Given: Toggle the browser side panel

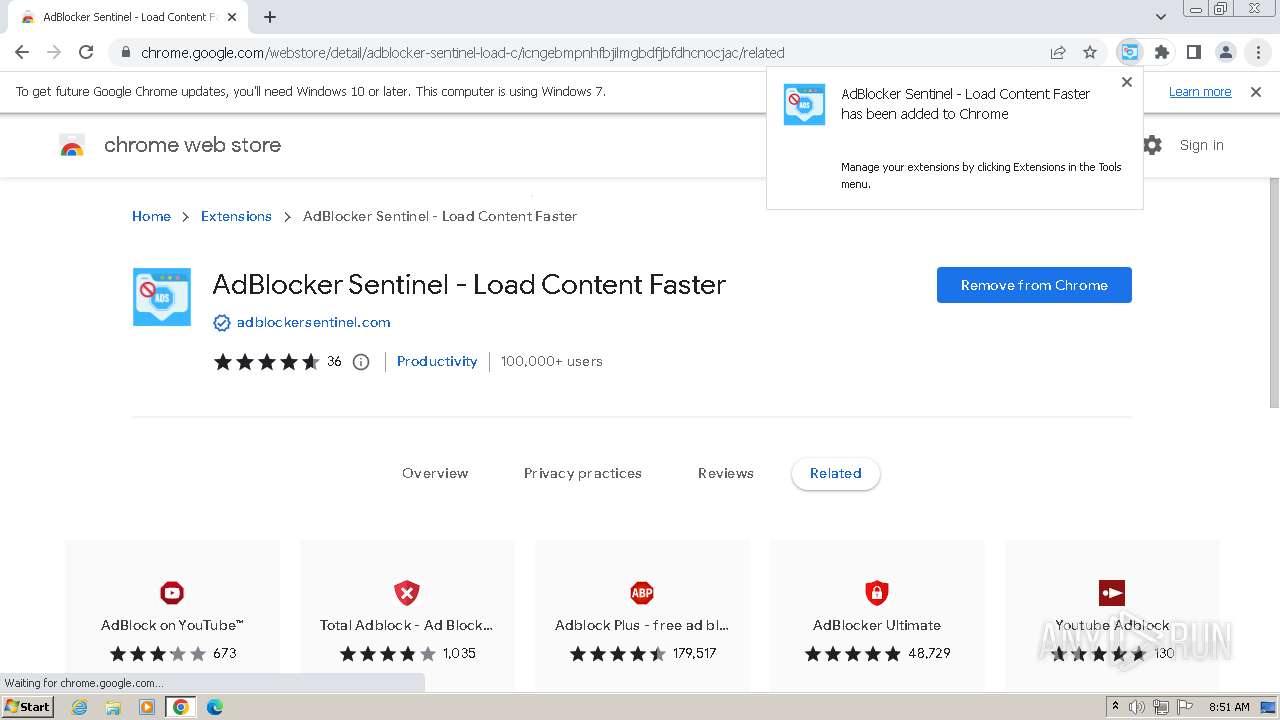Looking at the screenshot, I should pos(1193,53).
